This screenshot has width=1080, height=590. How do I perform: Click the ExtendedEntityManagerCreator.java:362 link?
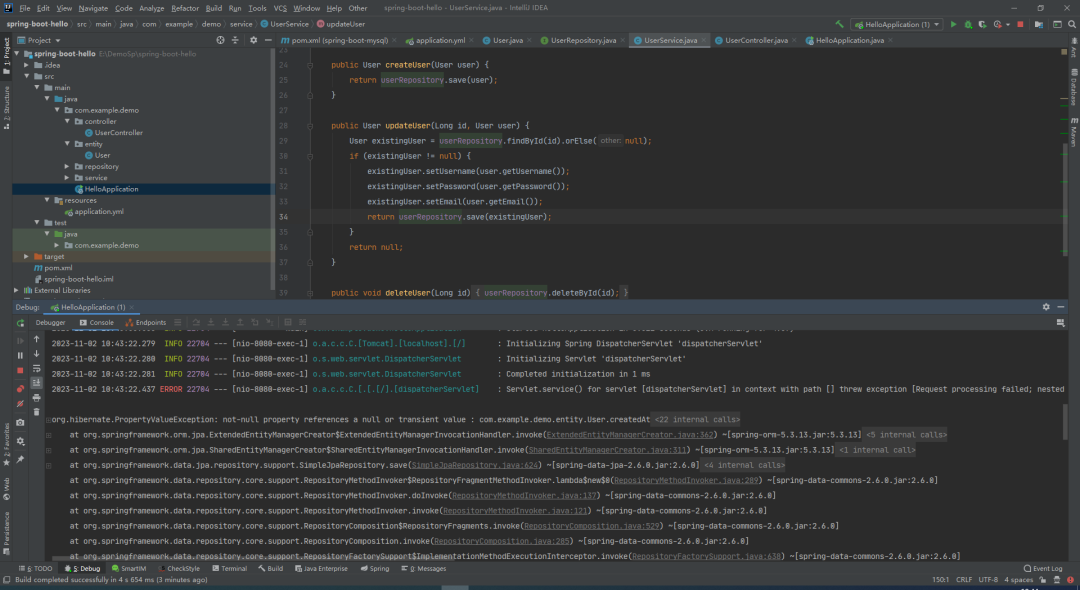[x=630, y=434]
